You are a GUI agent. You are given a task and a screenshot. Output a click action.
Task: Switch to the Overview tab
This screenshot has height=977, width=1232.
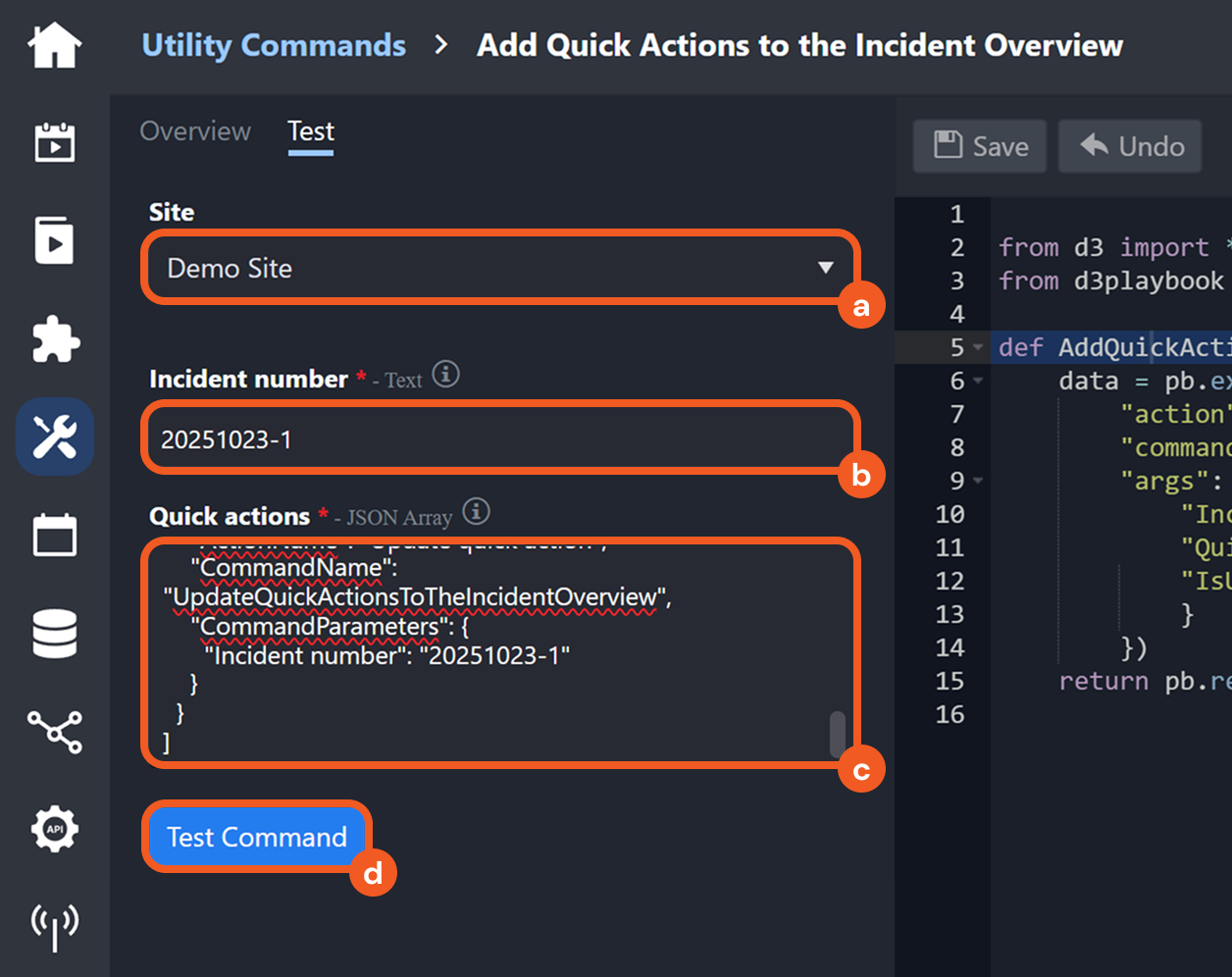click(195, 131)
